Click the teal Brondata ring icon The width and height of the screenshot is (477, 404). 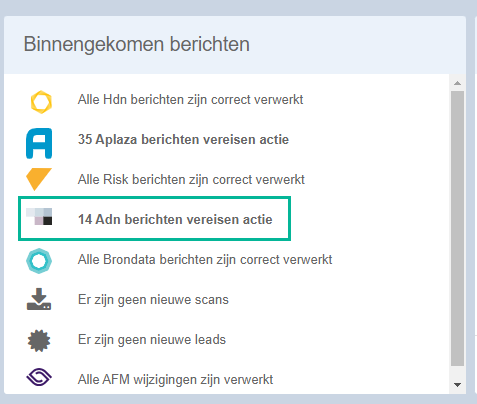pos(39,261)
